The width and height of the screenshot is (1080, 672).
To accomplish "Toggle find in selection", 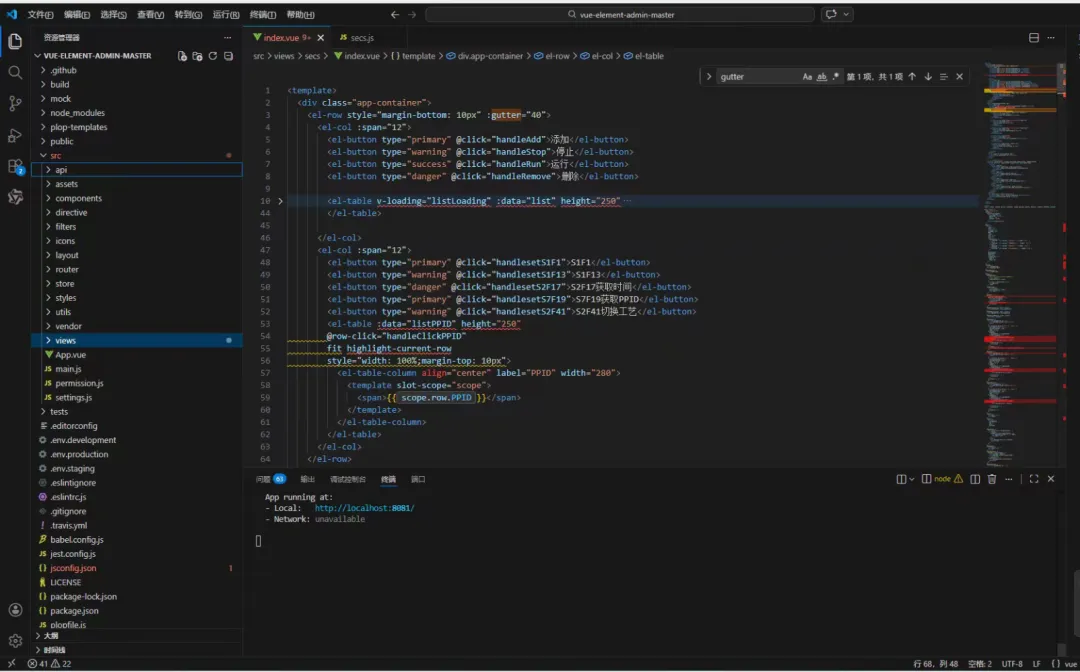I will (944, 76).
